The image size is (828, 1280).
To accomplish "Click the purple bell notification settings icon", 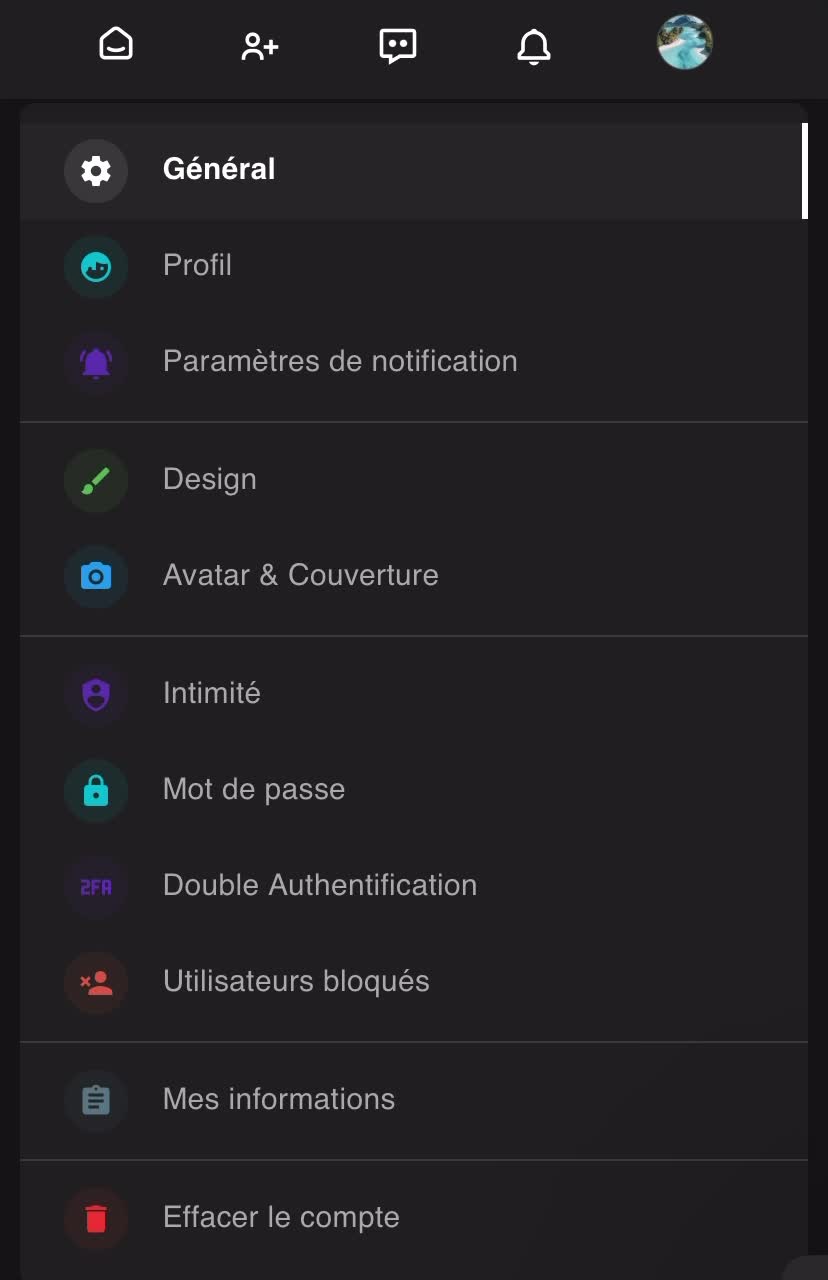I will coord(96,363).
